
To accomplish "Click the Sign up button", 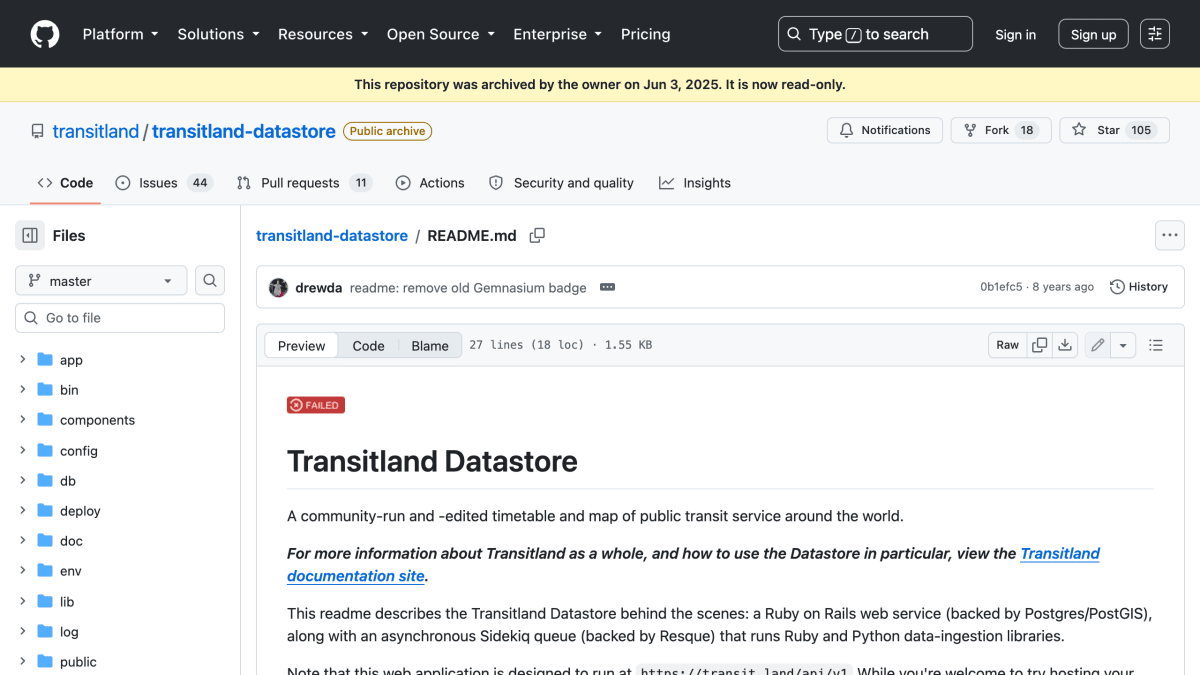I will (x=1093, y=34).
